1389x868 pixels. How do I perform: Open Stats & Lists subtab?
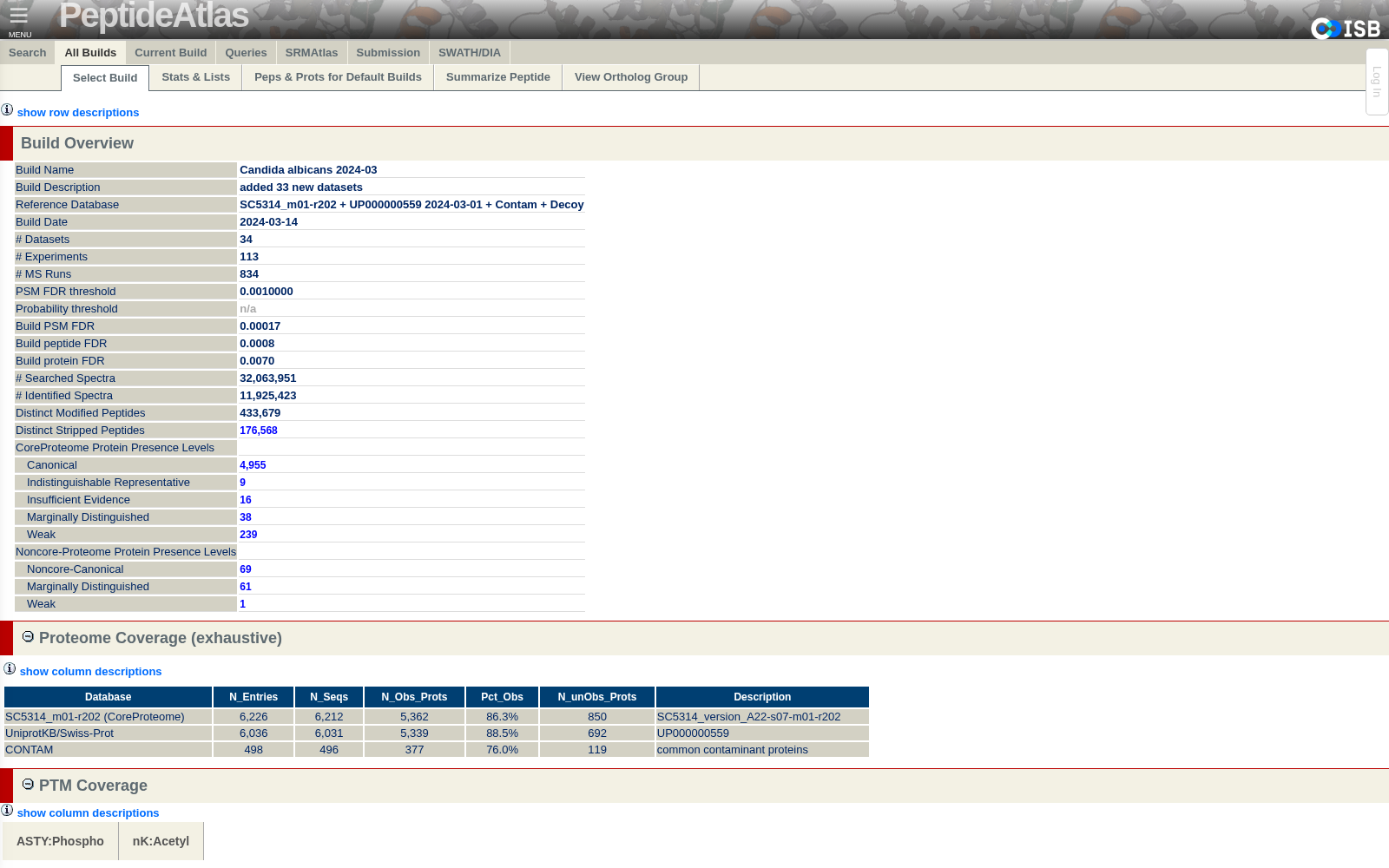coord(196,77)
